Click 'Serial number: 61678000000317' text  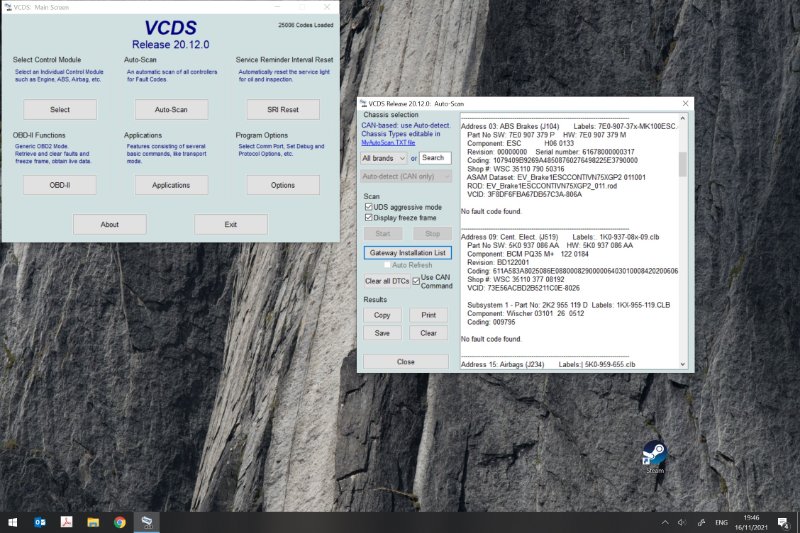(585, 151)
